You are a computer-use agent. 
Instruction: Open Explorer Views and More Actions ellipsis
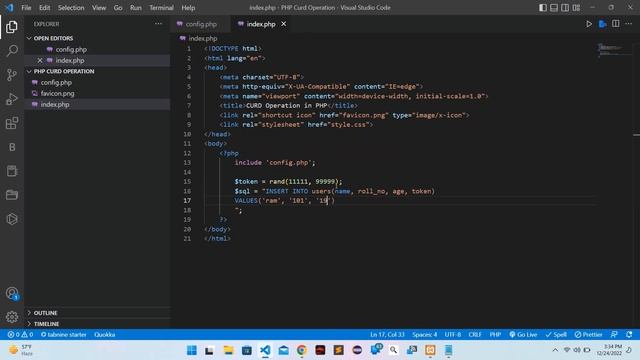click(158, 24)
